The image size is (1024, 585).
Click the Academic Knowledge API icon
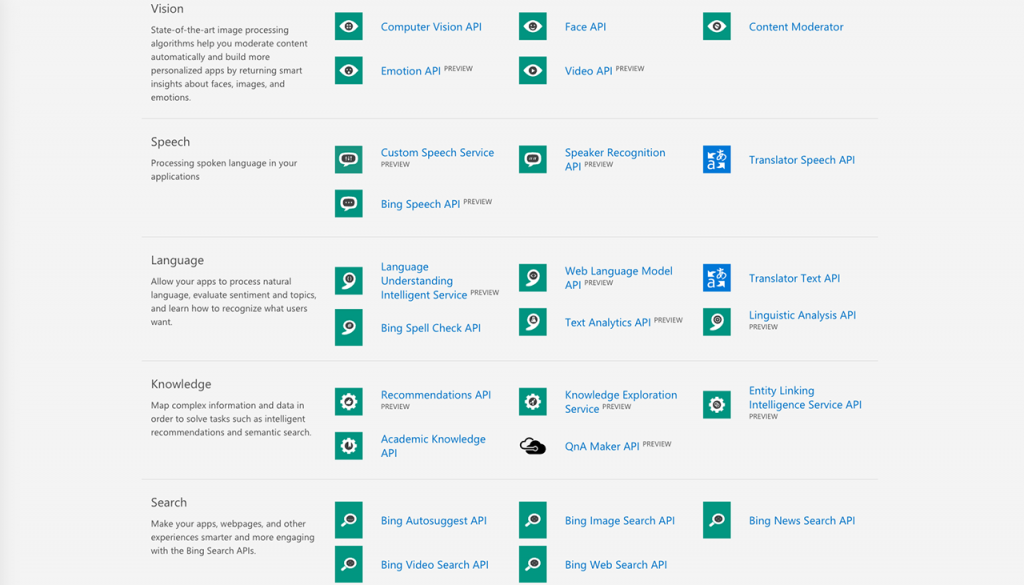pyautogui.click(x=349, y=446)
